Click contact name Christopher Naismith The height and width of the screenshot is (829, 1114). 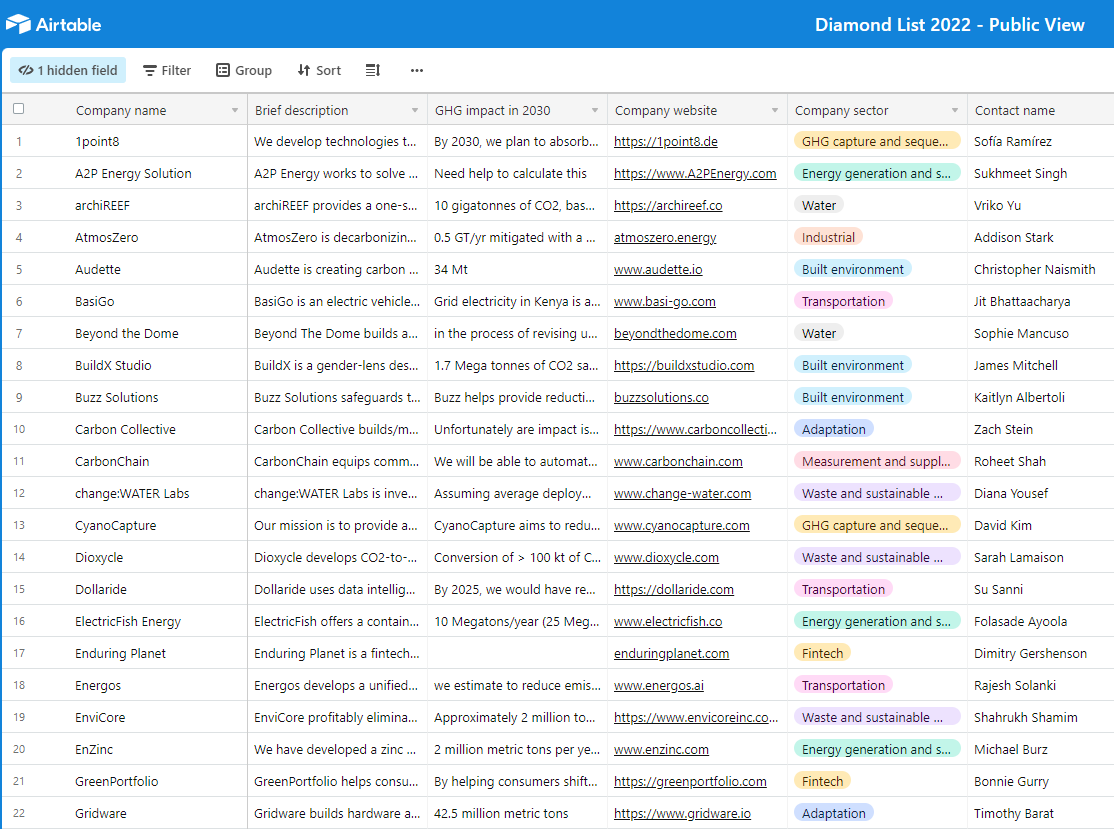pos(1034,269)
